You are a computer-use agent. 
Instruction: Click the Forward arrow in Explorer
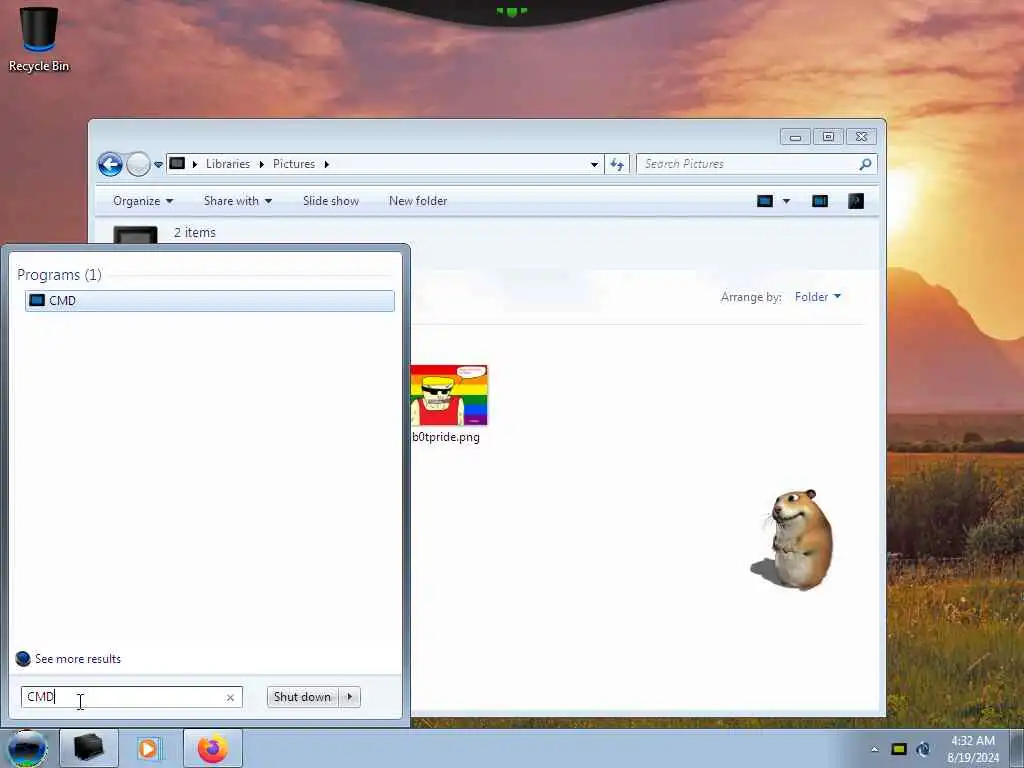pyautogui.click(x=138, y=165)
